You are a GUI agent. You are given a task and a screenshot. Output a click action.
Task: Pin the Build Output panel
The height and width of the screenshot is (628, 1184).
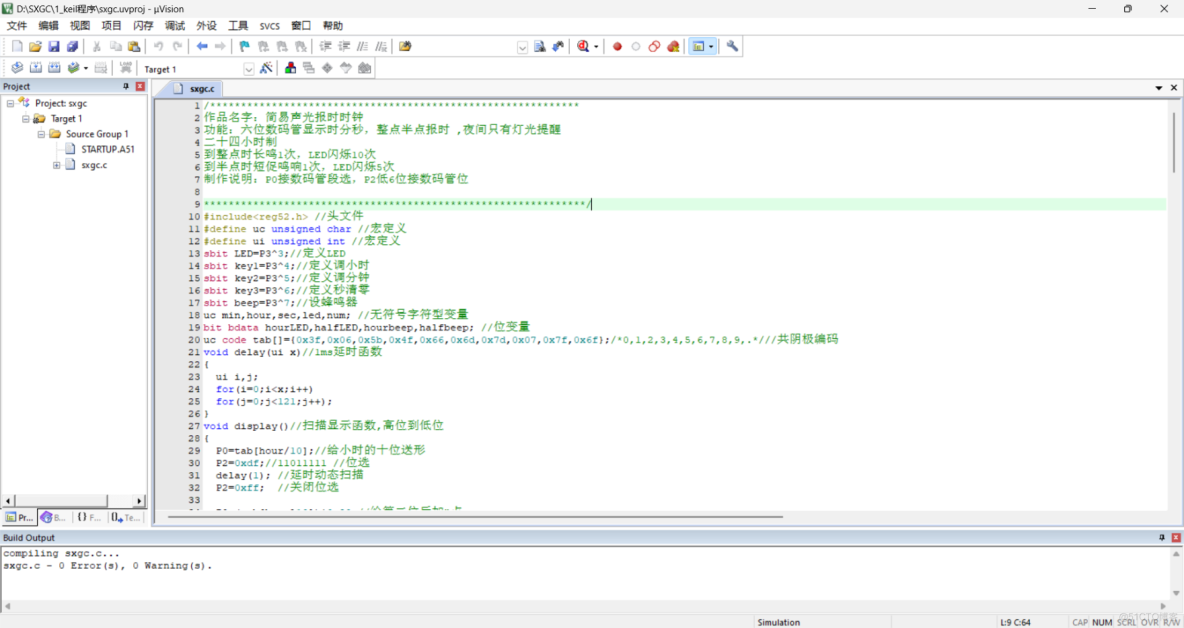tap(1161, 537)
